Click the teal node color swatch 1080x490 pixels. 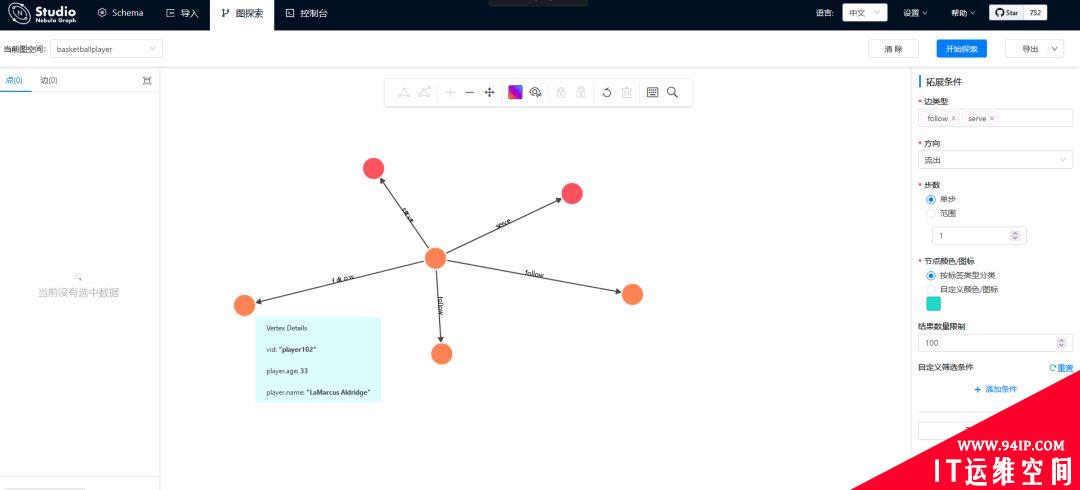[x=933, y=304]
